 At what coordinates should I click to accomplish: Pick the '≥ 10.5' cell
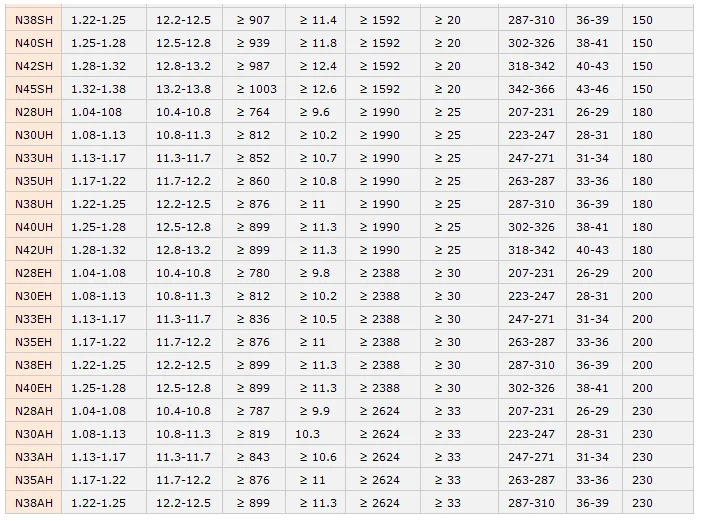pyautogui.click(x=316, y=319)
